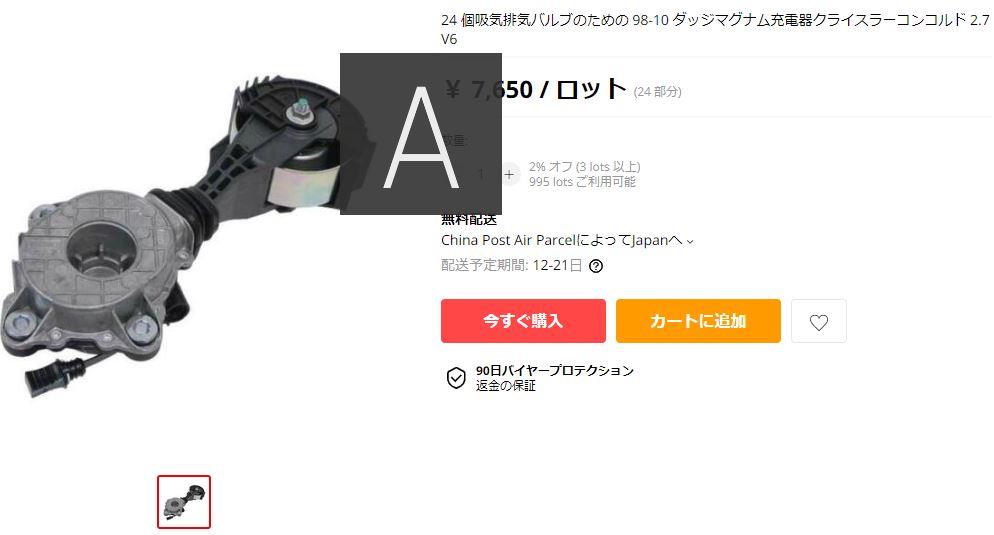Screen dimensions: 994x535
Task: Click the buyer protection shield icon
Action: [x=456, y=378]
